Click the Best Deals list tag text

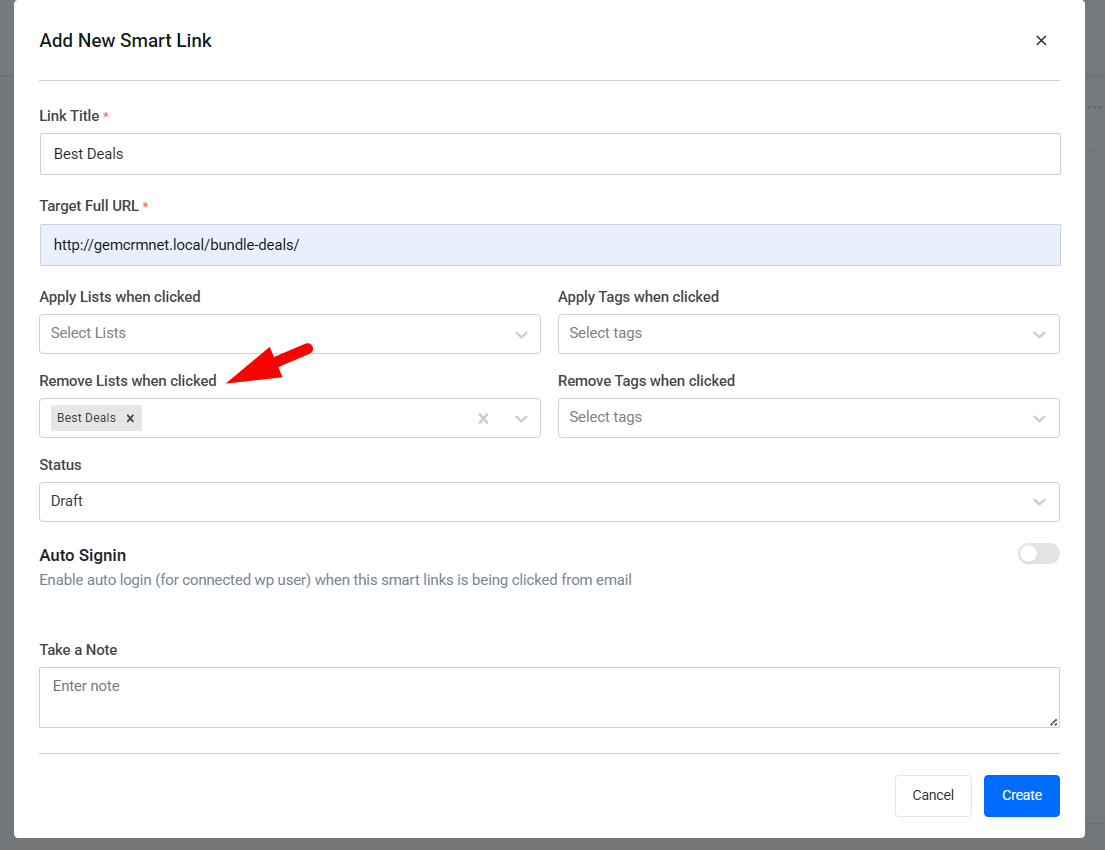point(86,418)
